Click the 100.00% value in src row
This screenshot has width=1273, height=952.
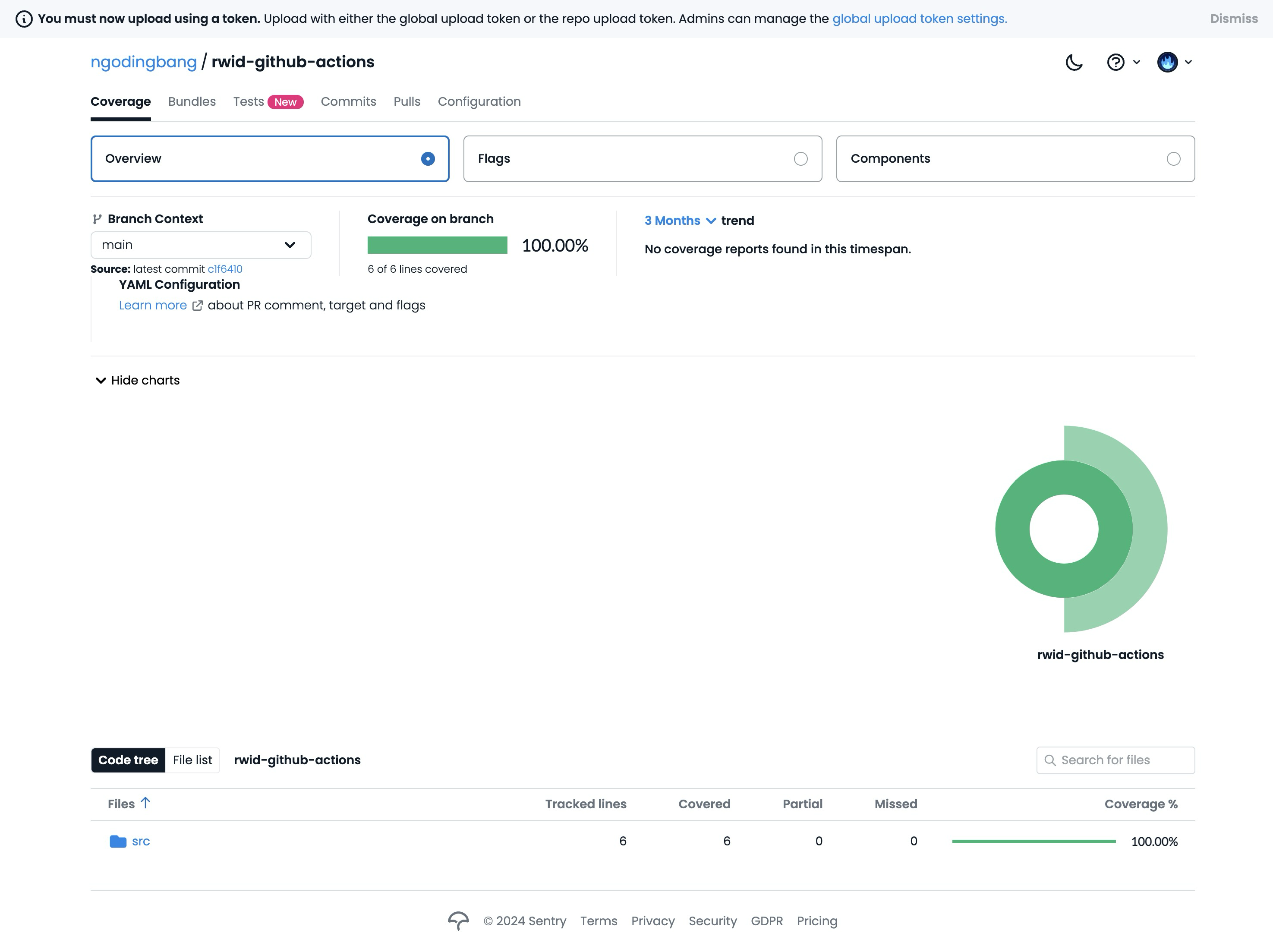(x=1154, y=842)
